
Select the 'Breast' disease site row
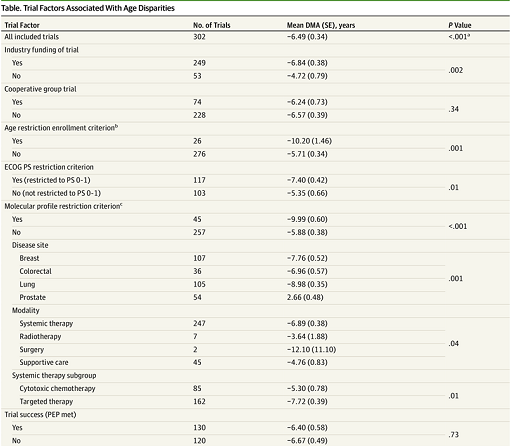coord(29,258)
